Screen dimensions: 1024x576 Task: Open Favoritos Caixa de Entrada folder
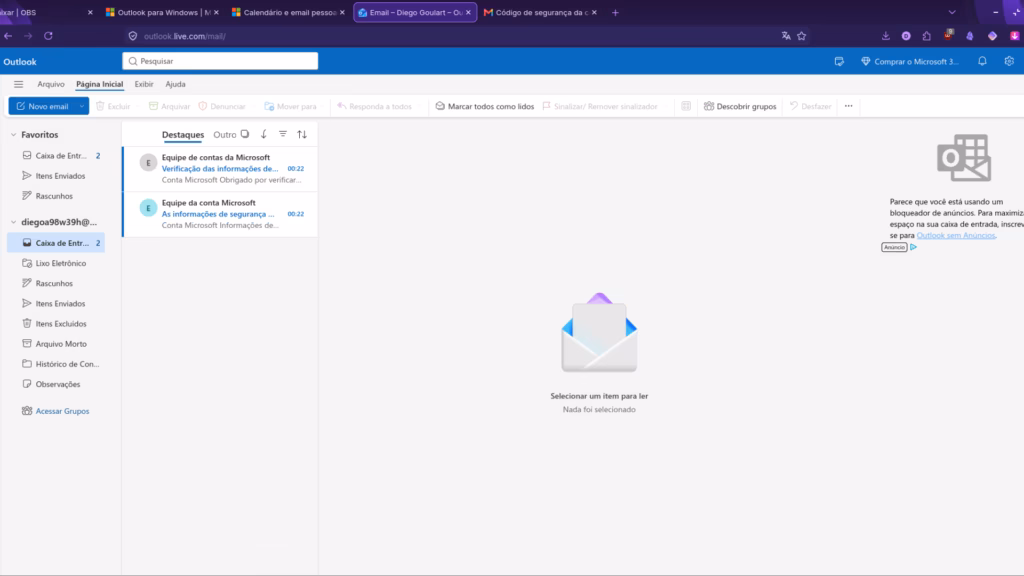[x=56, y=155]
